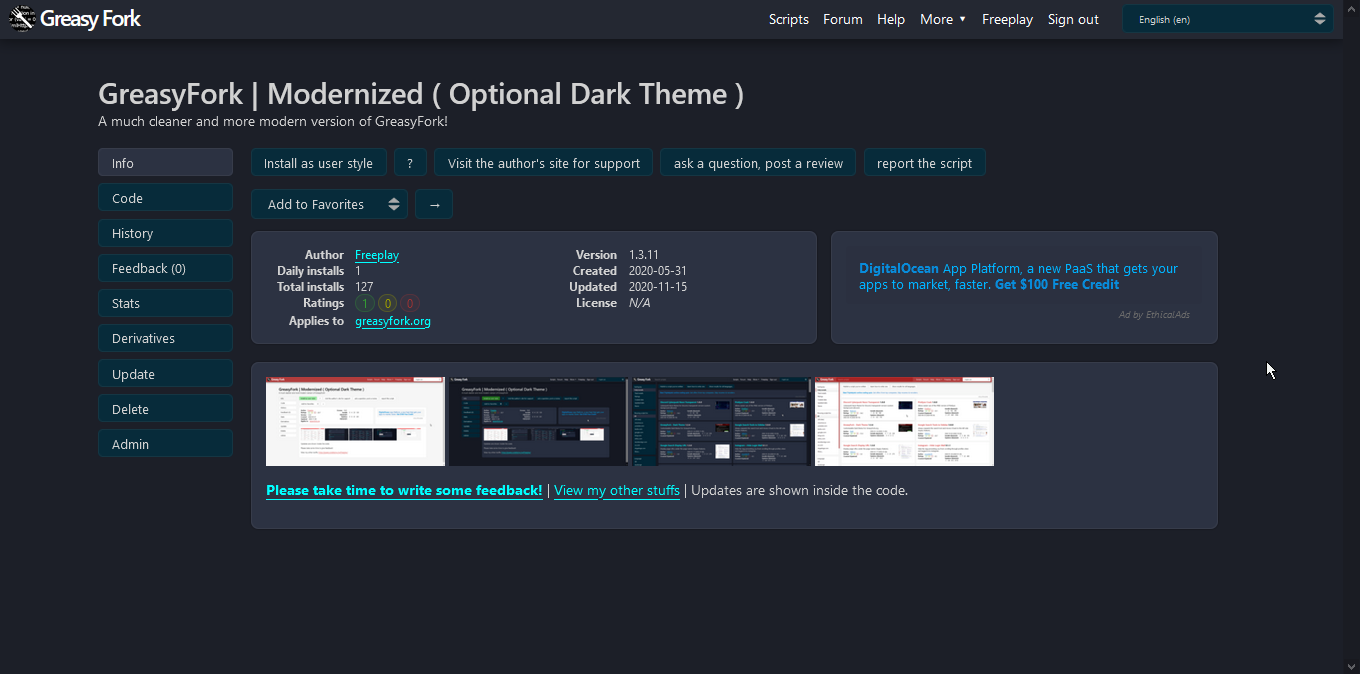Open the third dark script-list thumbnail
Screen dimensions: 1360x674
coord(721,421)
